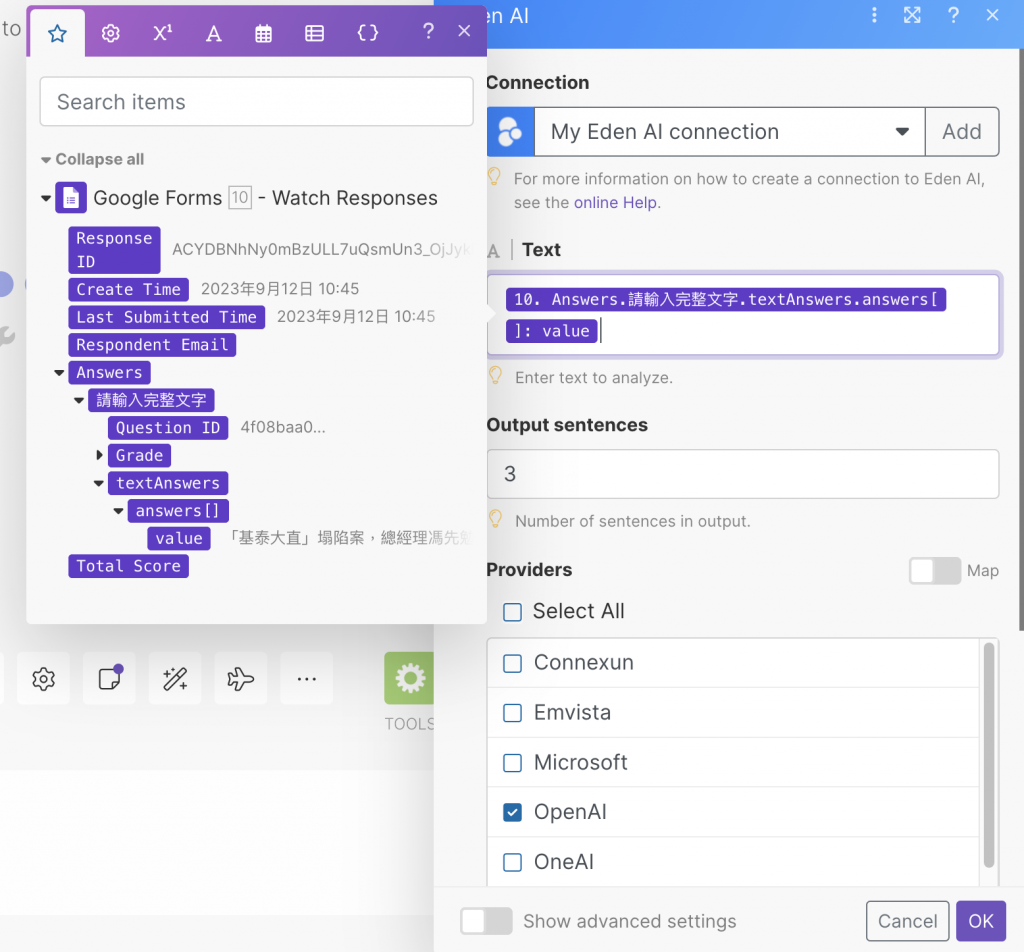Close the Eden AI module dialog
This screenshot has height=952, width=1024.
tap(993, 15)
